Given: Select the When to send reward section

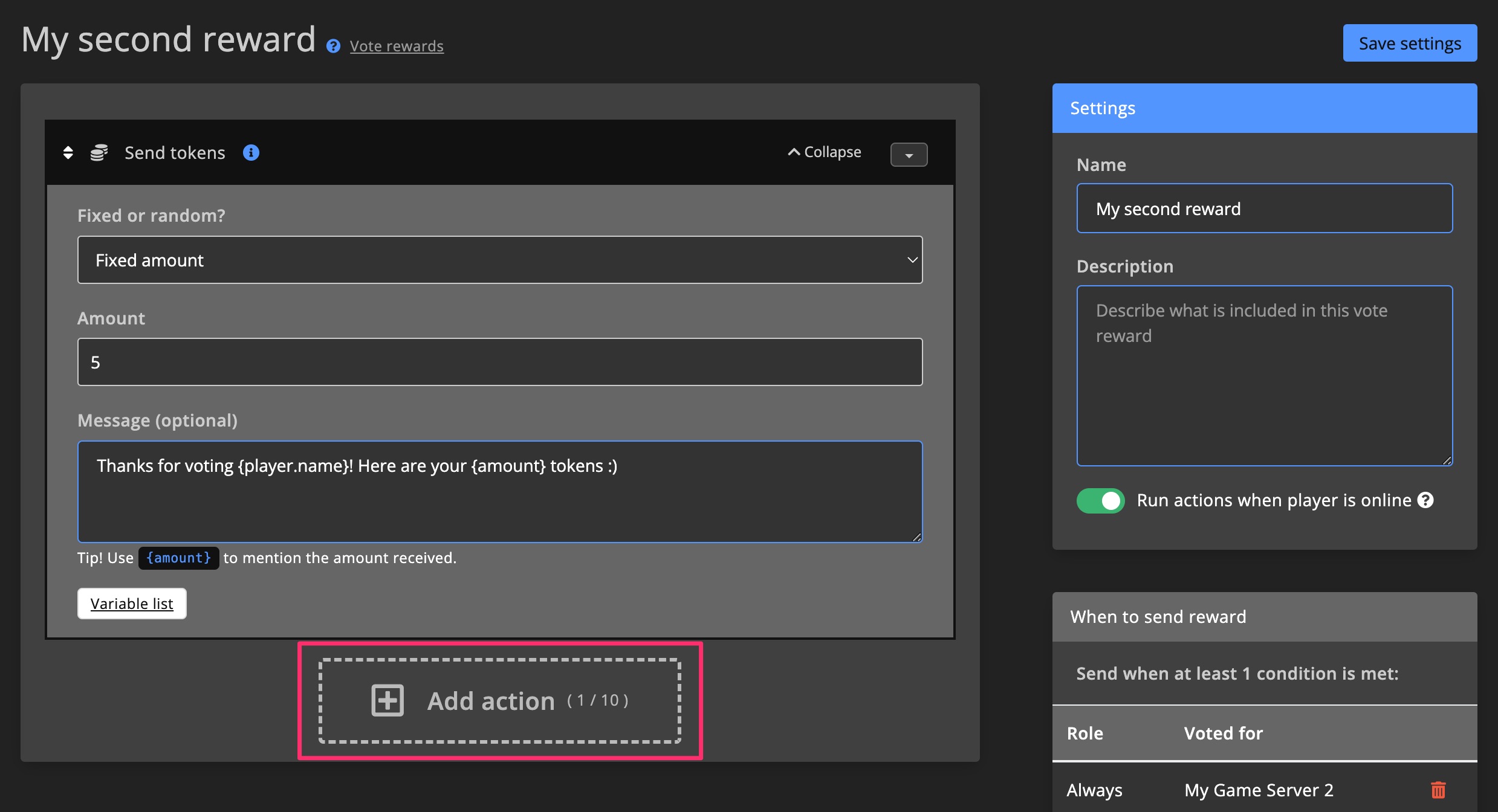Looking at the screenshot, I should coord(1158,616).
